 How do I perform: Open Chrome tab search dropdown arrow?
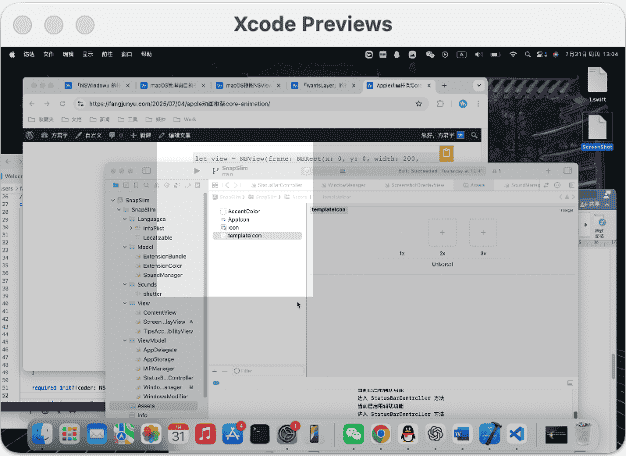pos(479,85)
